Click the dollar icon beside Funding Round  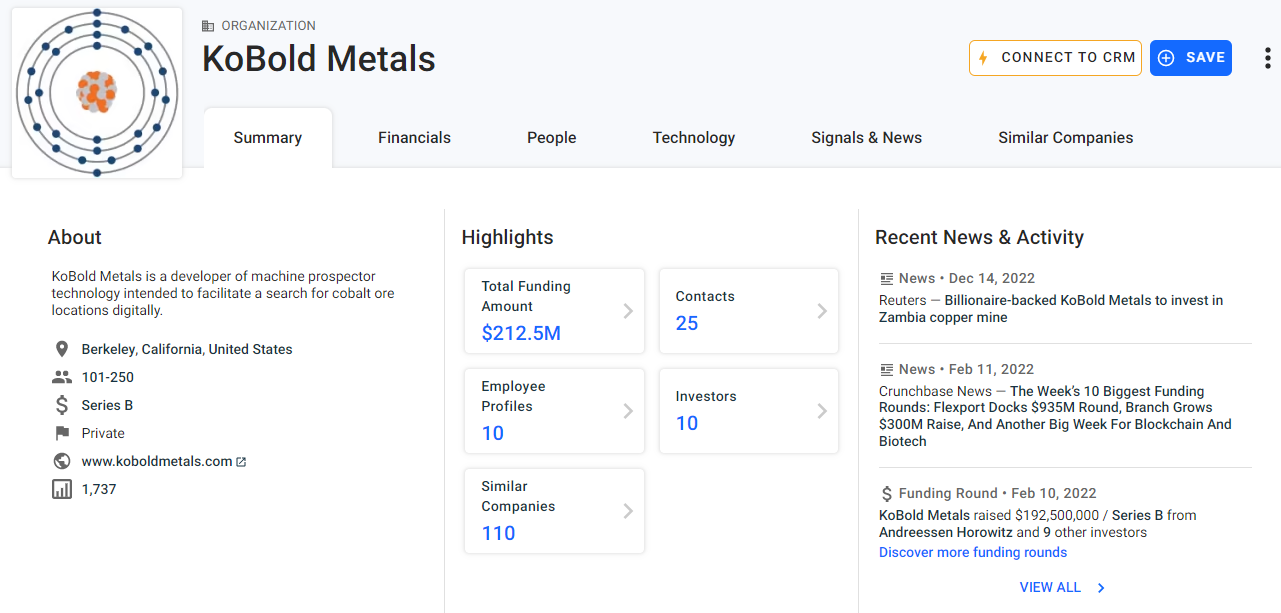pos(886,493)
